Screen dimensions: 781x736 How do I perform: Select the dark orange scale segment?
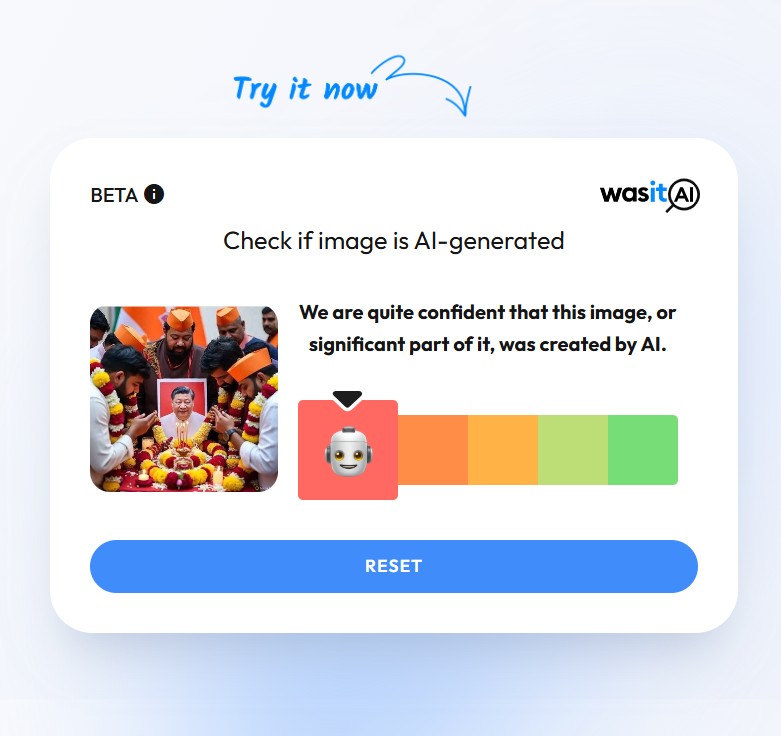433,450
